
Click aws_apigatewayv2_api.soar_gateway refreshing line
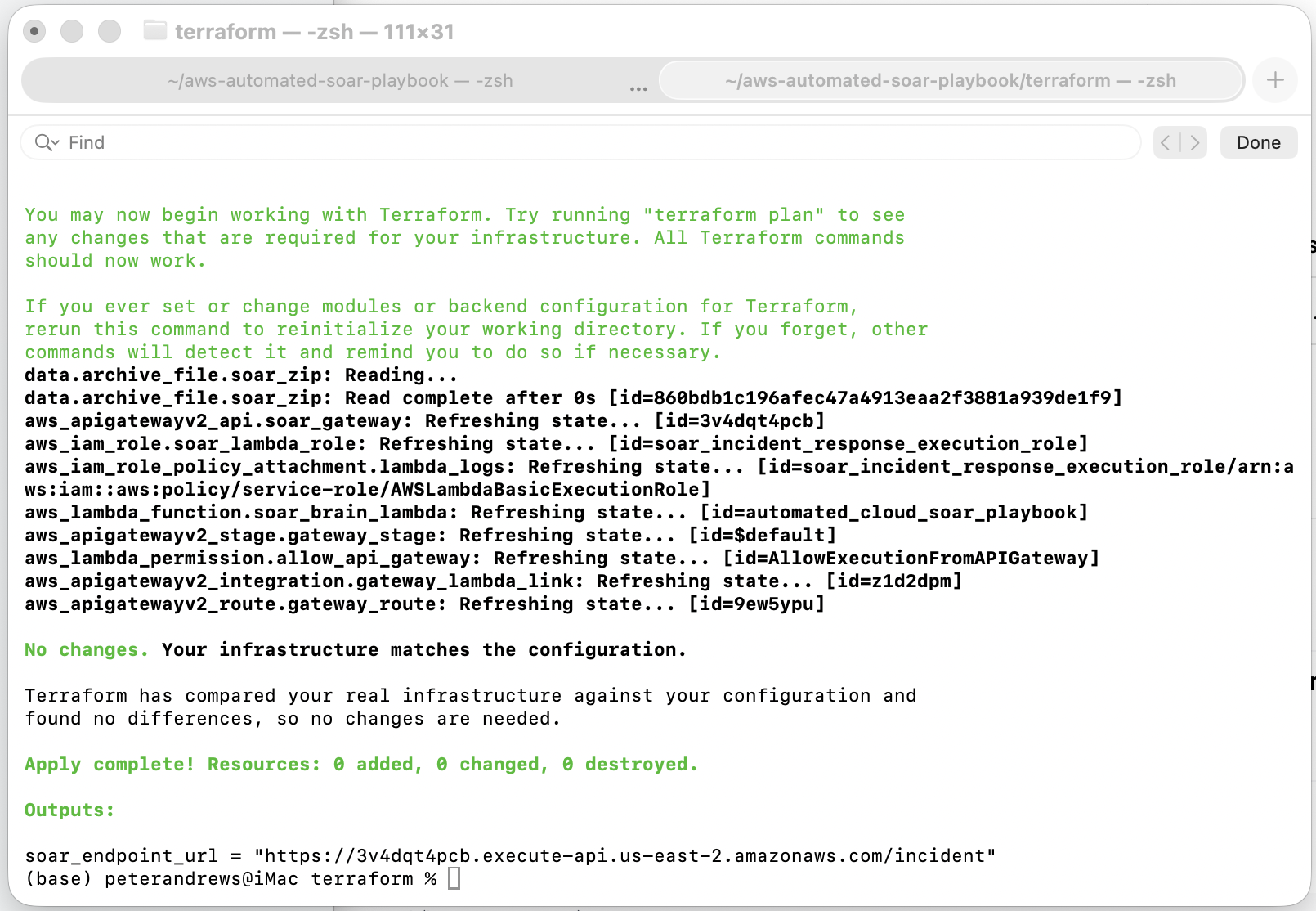(425, 421)
